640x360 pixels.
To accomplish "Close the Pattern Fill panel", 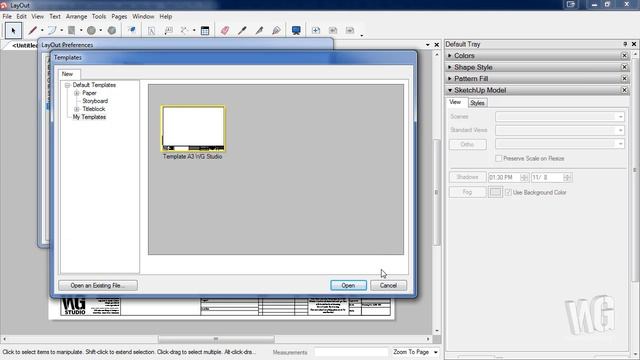I will 624,78.
